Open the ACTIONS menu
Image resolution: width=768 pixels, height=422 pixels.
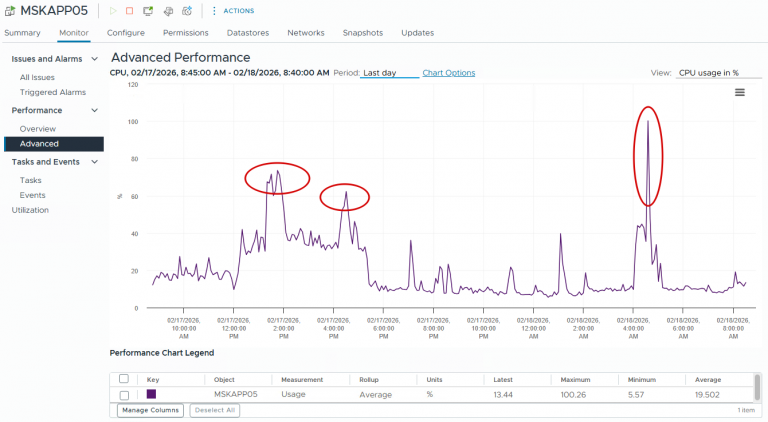pos(233,11)
